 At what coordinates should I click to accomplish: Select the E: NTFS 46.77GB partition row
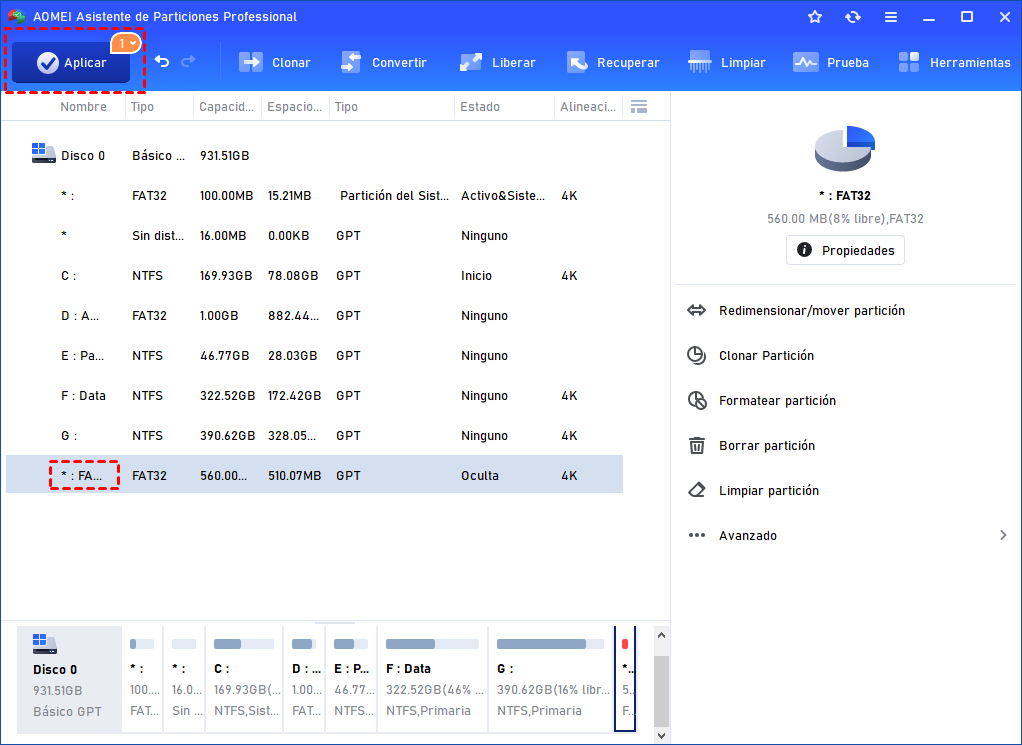tap(314, 355)
